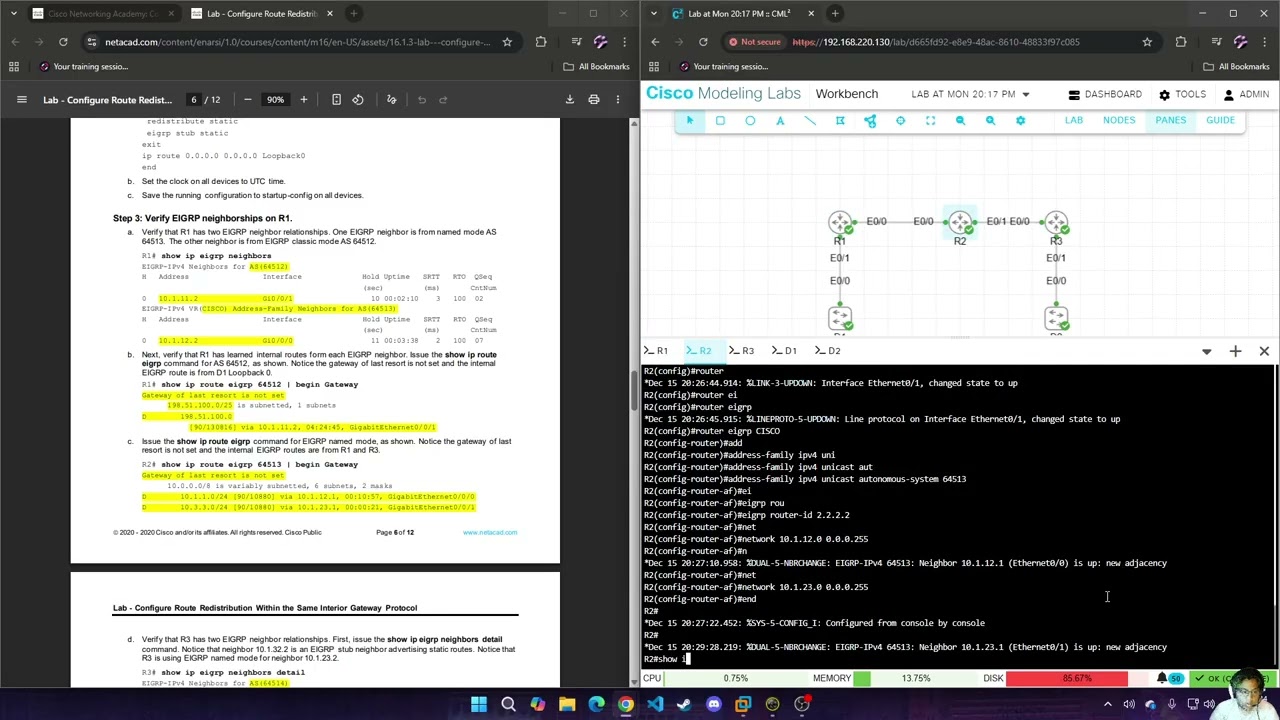The width and height of the screenshot is (1280, 720).
Task: Open the DASHBOARD link
Action: [1105, 94]
